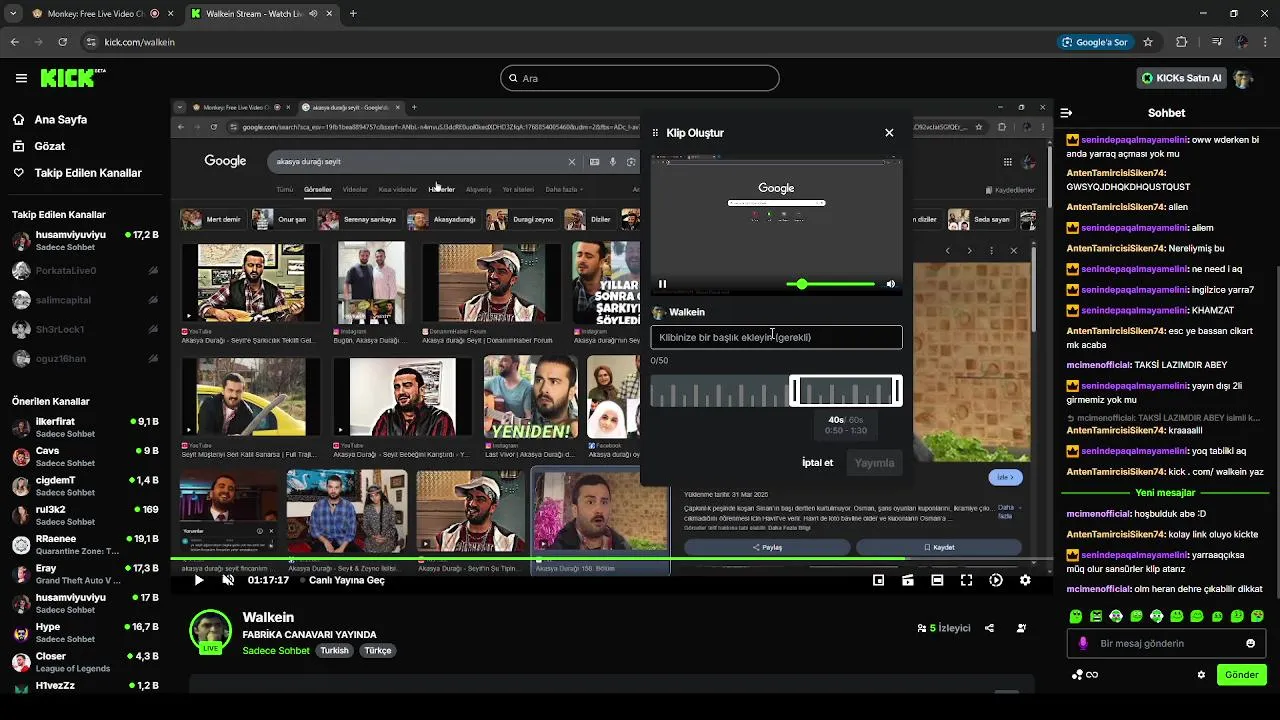
Task: Click İptal et to cancel clip
Action: click(x=817, y=463)
